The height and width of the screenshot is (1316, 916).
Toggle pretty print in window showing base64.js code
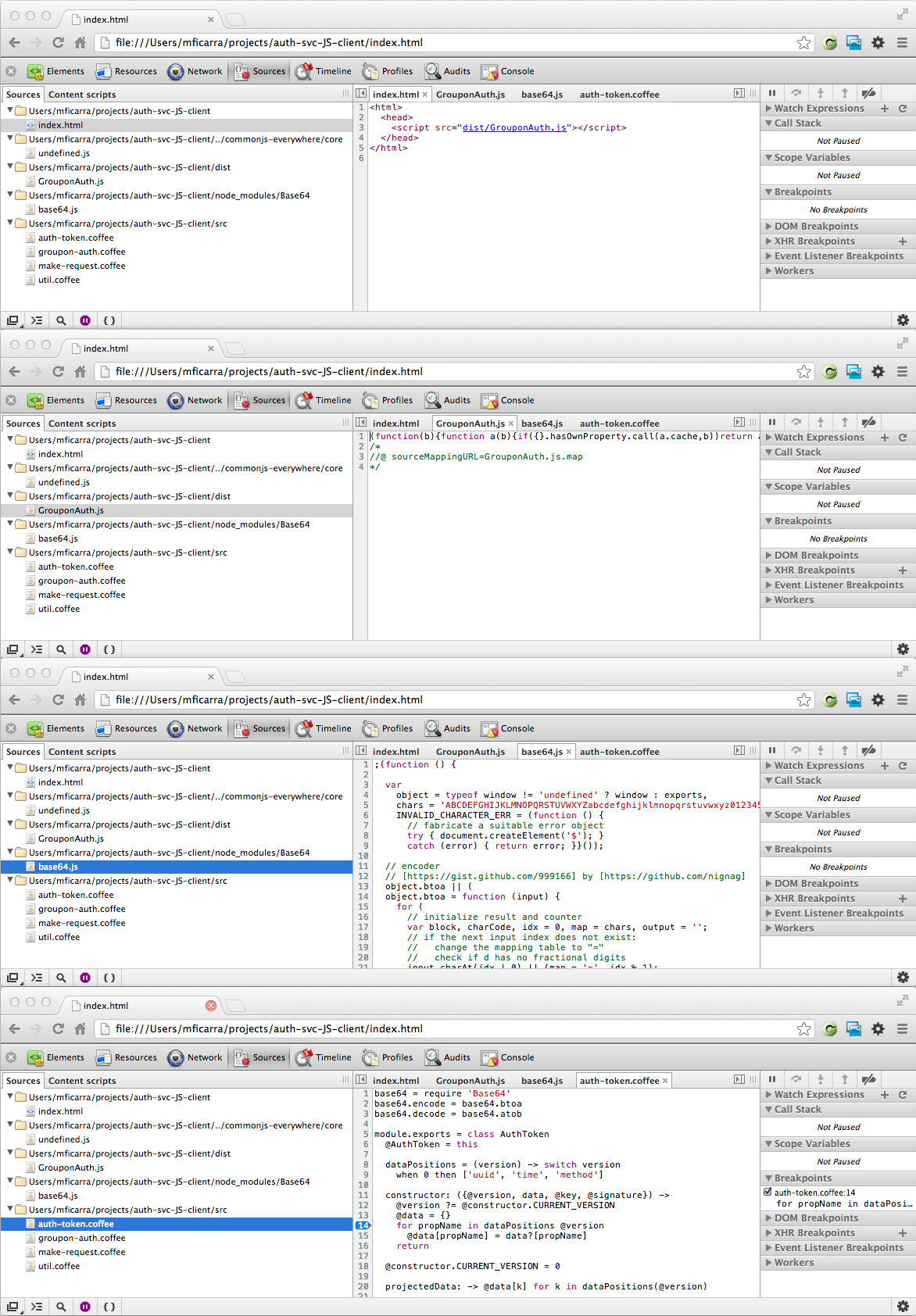tap(109, 978)
